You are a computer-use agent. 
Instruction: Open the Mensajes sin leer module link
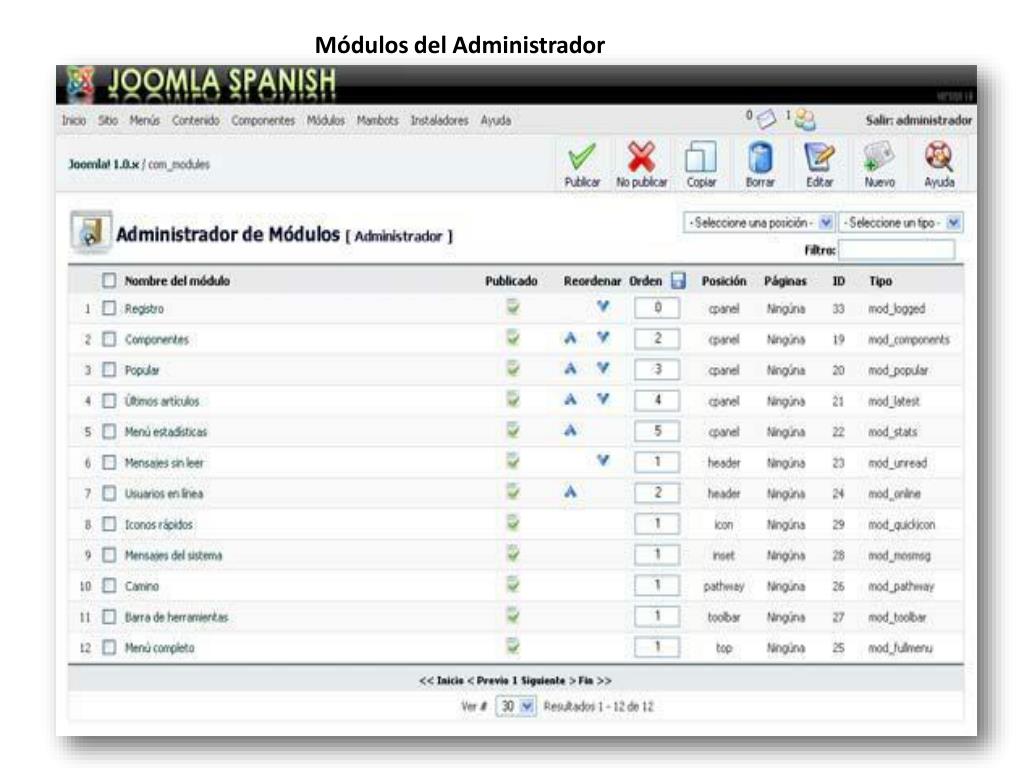coord(164,463)
